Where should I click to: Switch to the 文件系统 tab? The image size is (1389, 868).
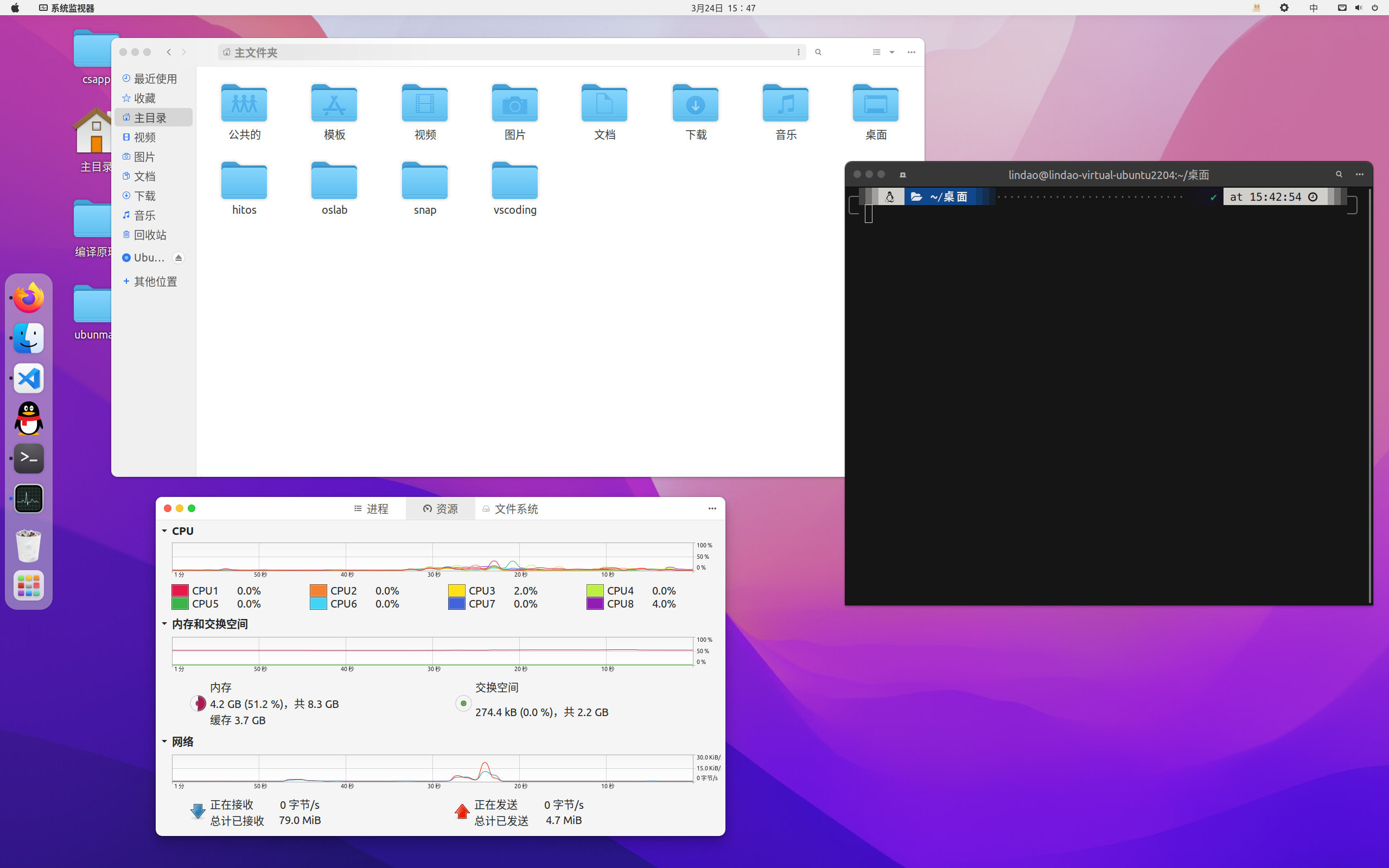pos(510,509)
